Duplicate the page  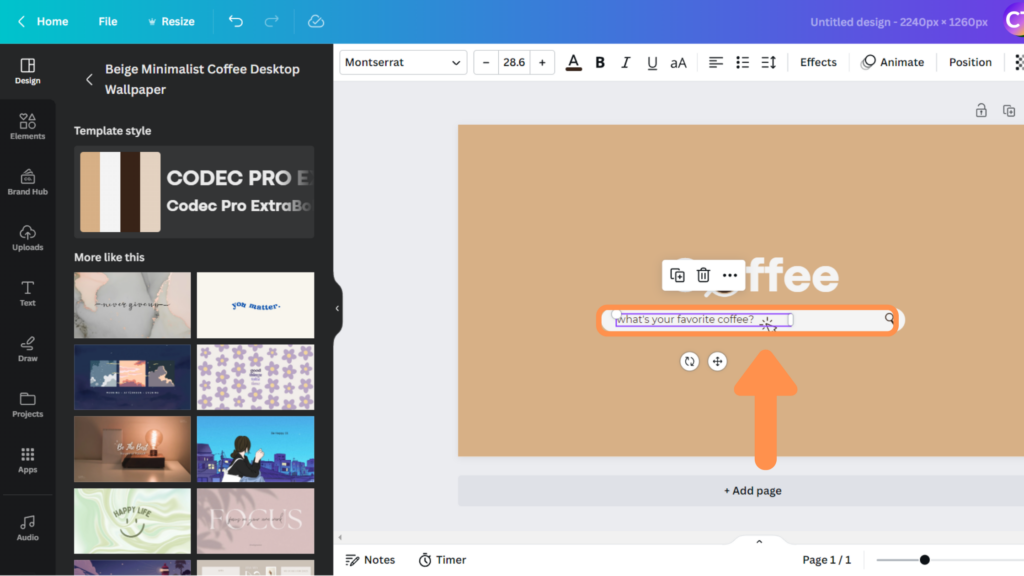(1009, 110)
